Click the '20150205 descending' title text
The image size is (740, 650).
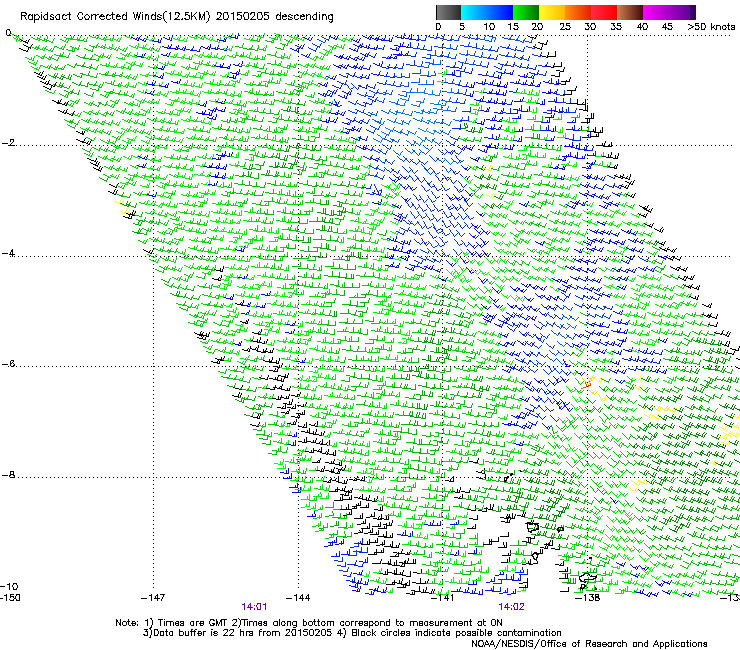coord(275,17)
